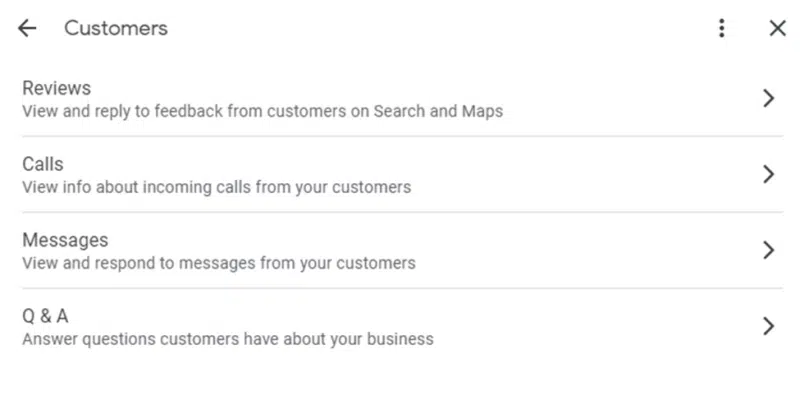Expand Messages using its chevron arrow
The height and width of the screenshot is (409, 800).
click(x=768, y=250)
